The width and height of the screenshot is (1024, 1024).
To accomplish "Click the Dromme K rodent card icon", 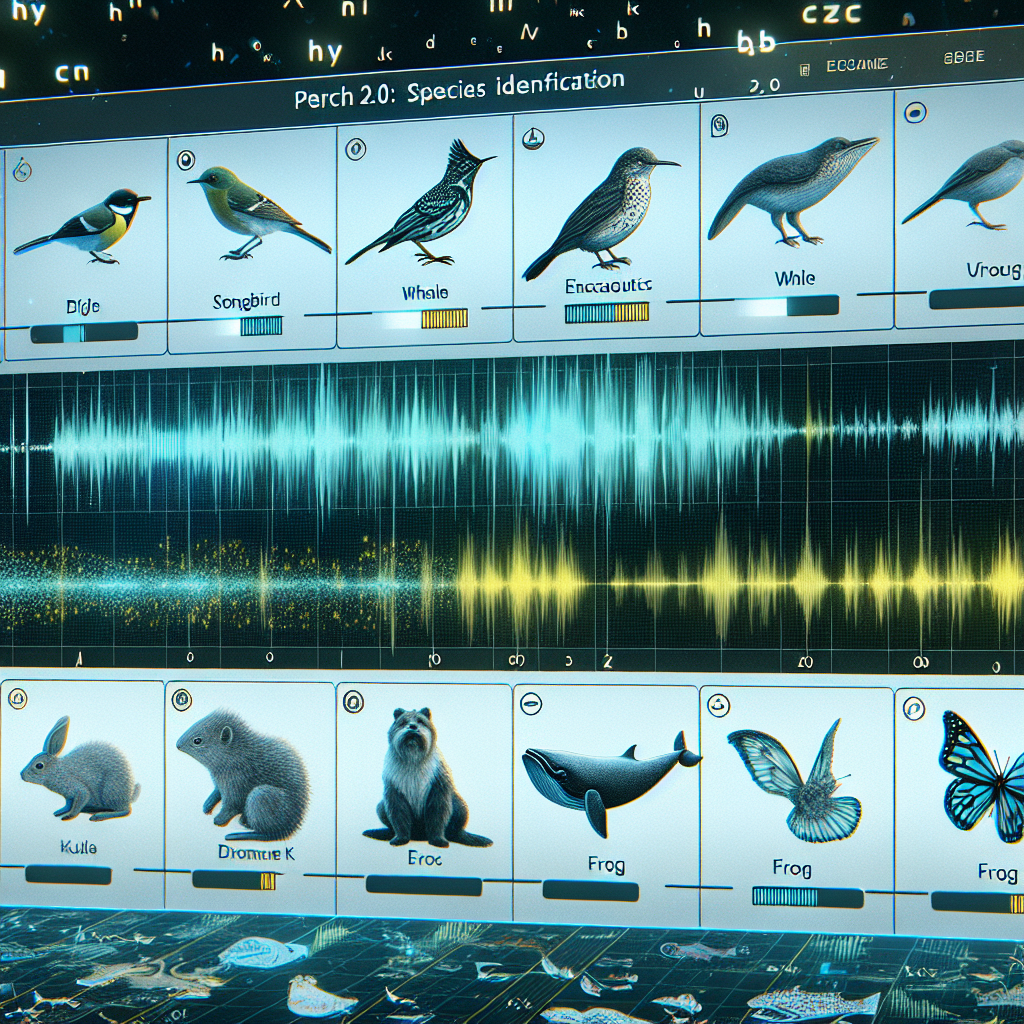I will coord(182,700).
